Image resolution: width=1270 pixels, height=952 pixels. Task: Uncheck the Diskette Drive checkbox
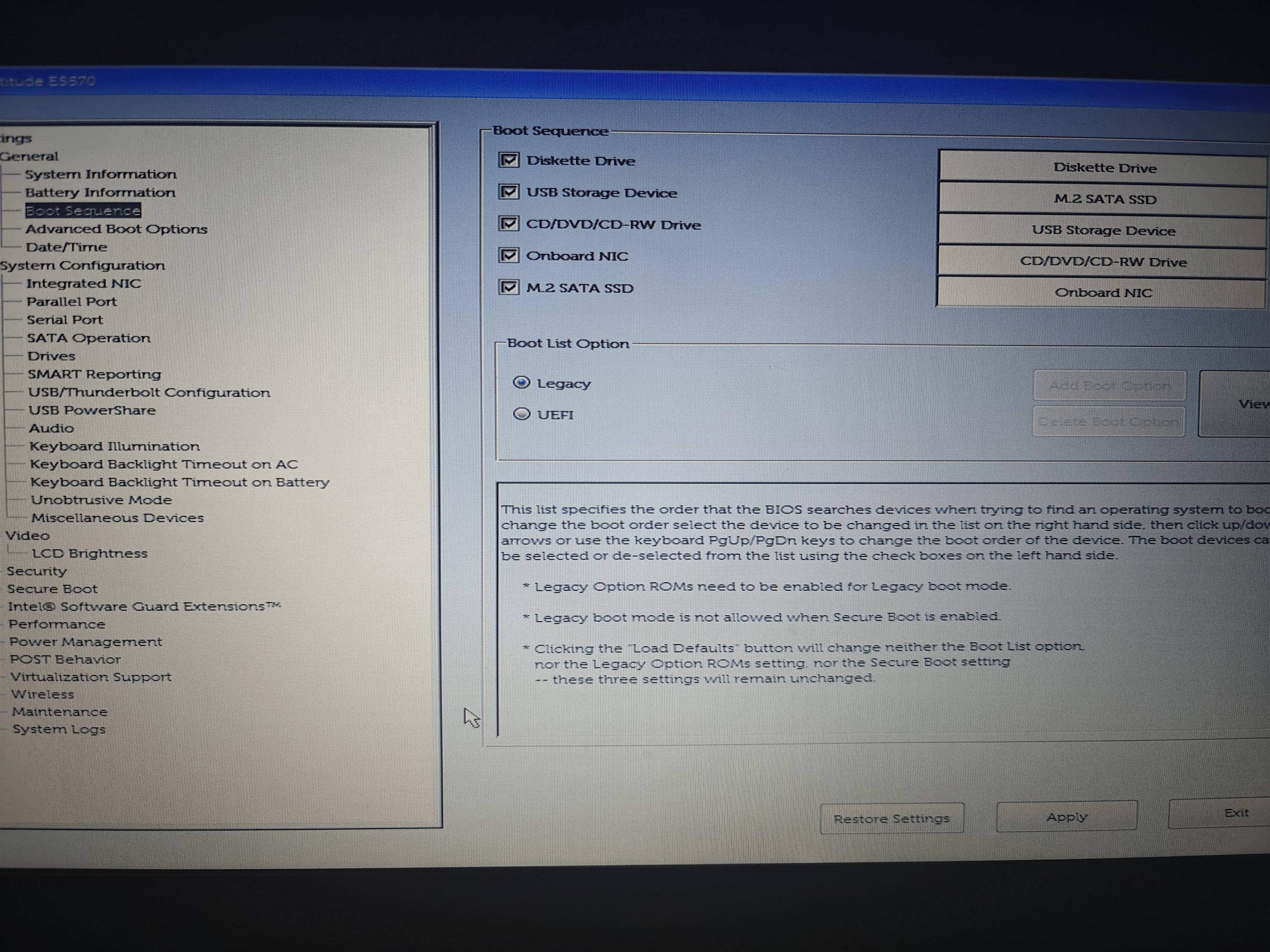tap(509, 160)
